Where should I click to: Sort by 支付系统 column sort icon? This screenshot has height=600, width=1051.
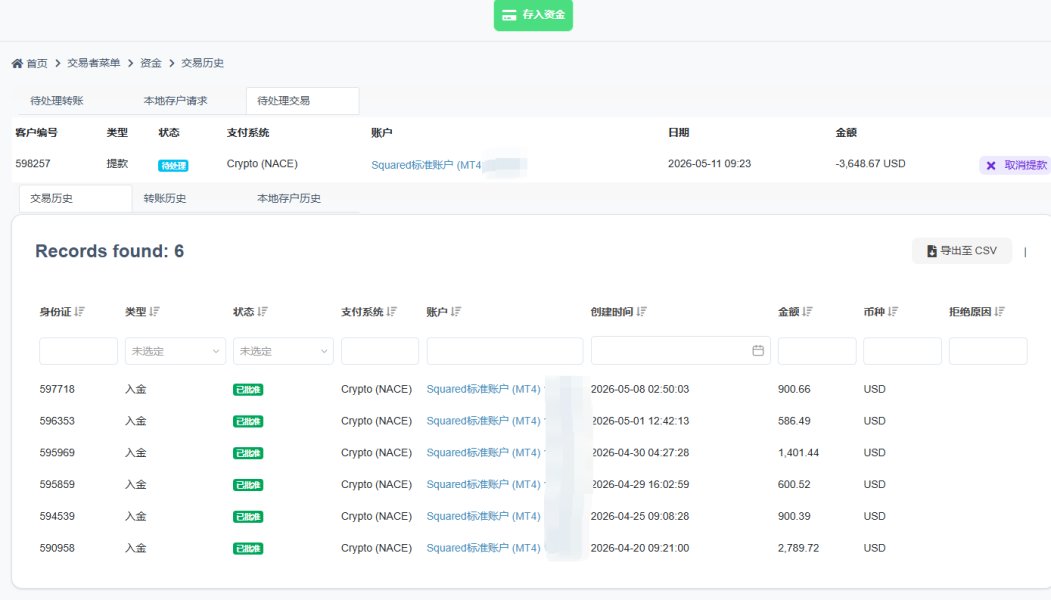[392, 312]
